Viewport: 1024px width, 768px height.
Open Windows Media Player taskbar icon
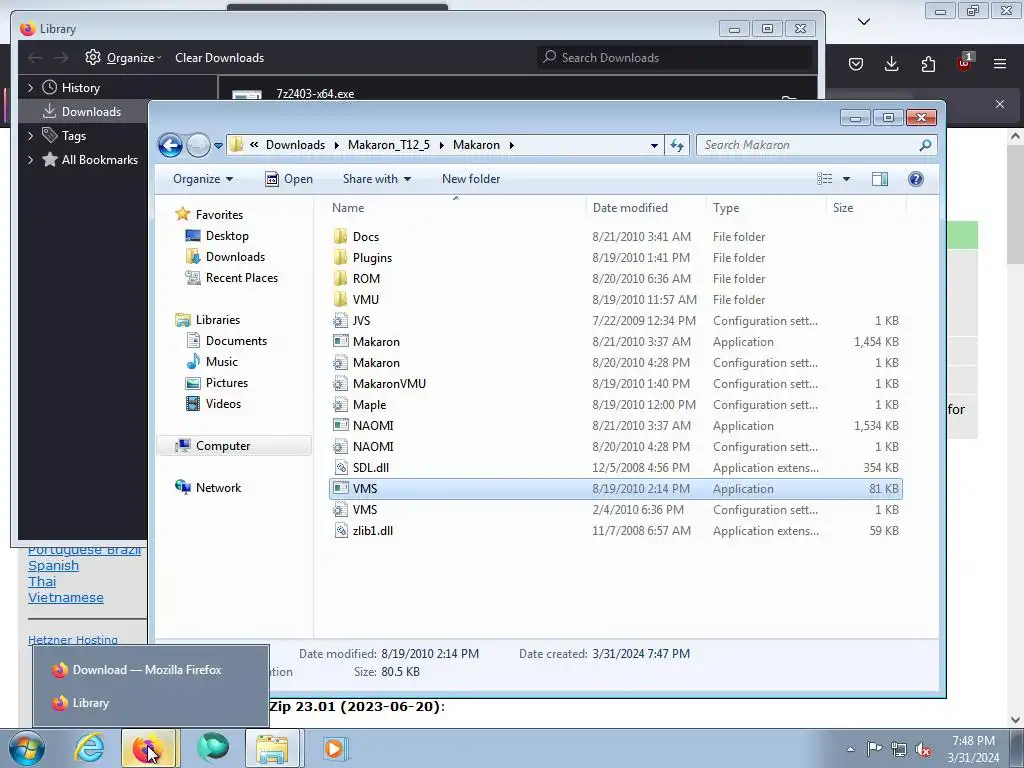(335, 748)
